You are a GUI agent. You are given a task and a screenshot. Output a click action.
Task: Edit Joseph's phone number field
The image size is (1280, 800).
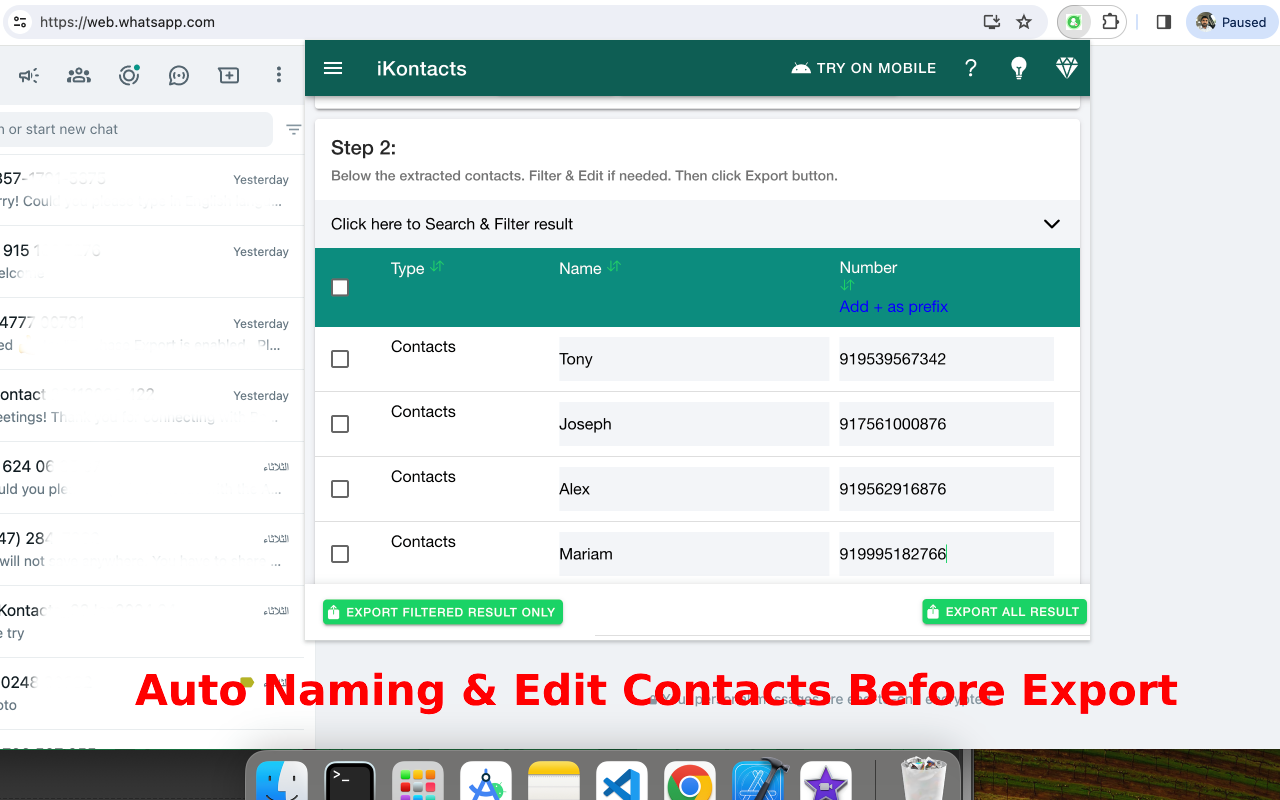tap(945, 424)
